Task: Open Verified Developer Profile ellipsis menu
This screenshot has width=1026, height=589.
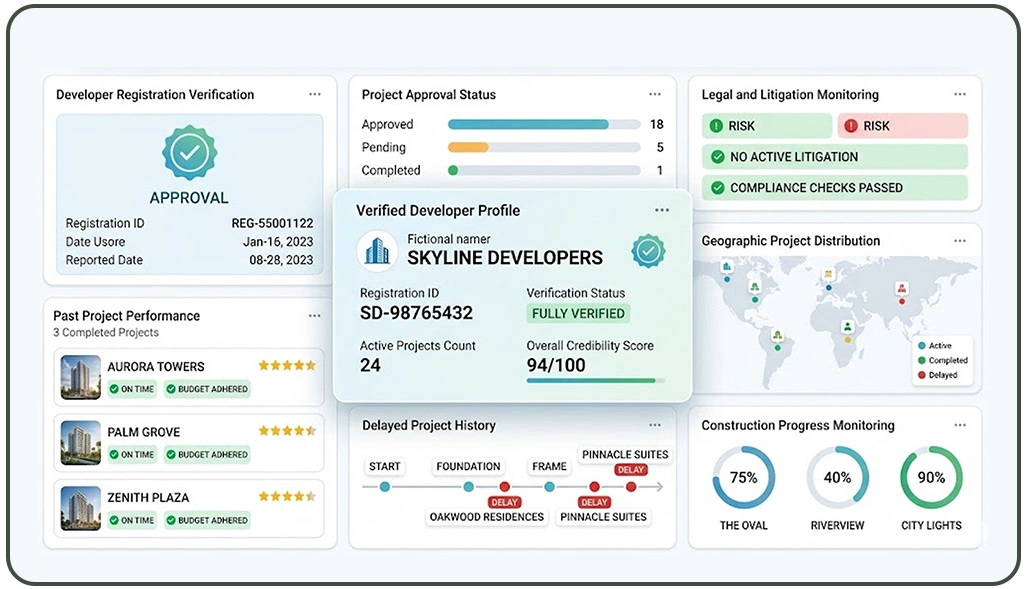Action: (662, 210)
